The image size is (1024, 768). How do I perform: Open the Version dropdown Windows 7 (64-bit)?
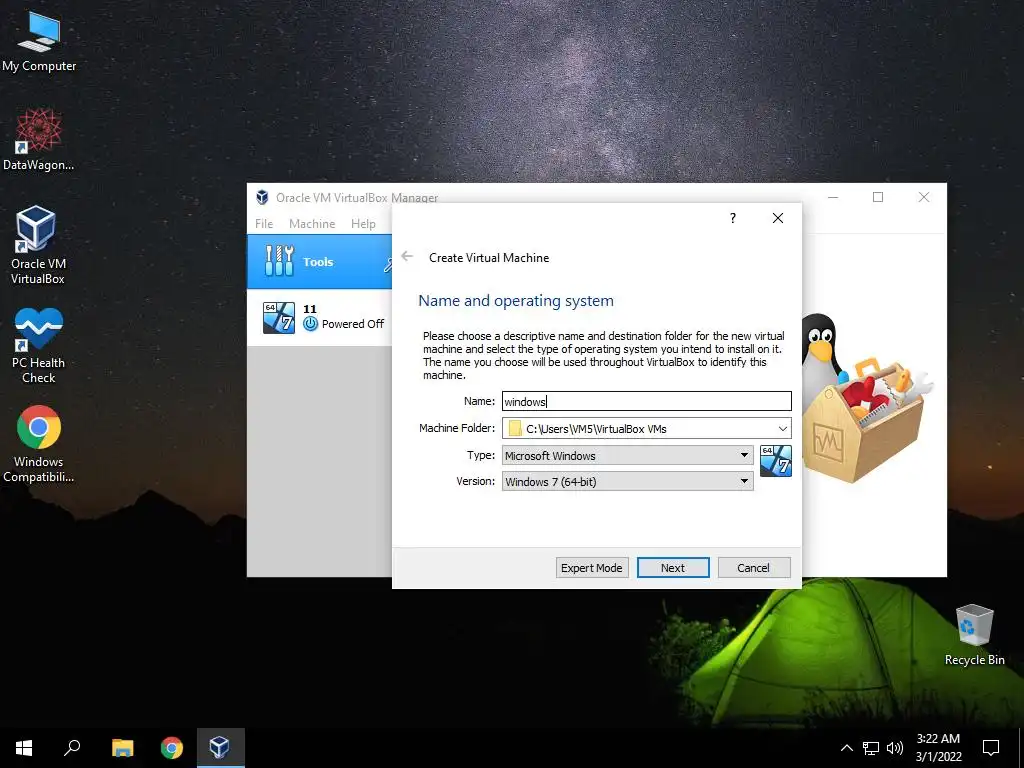[628, 481]
